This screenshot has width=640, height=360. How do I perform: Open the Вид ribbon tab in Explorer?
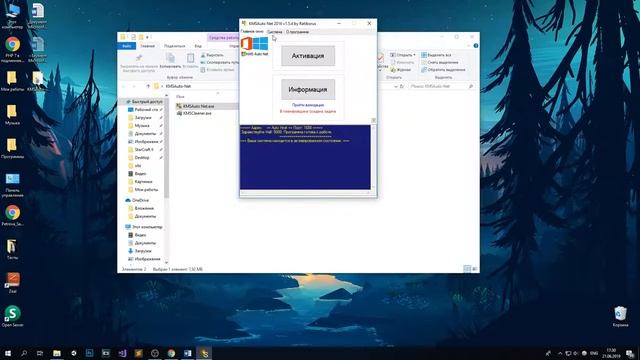tap(198, 46)
